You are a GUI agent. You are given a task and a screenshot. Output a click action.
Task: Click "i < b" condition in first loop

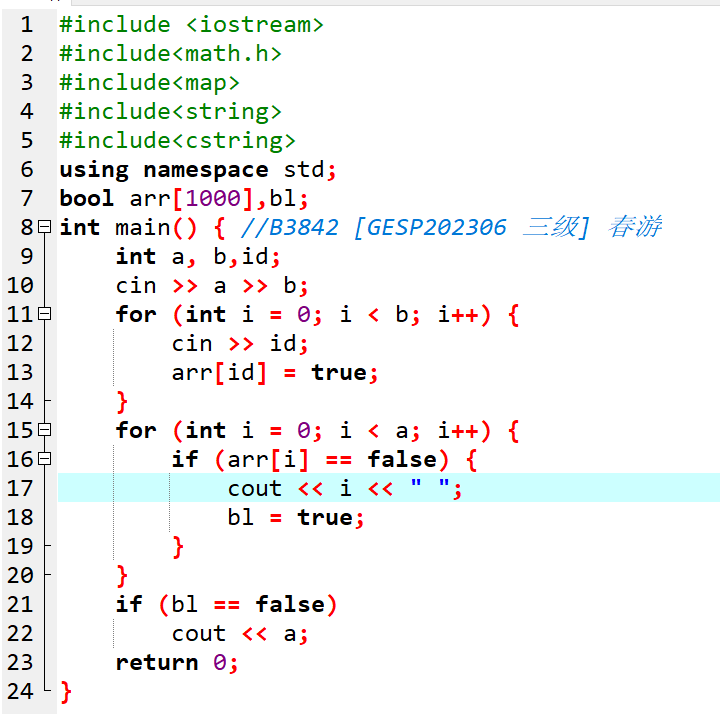374,315
